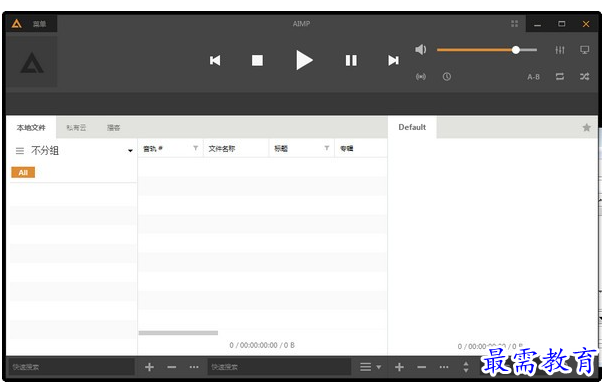605x392 pixels.
Task: Select the 本地文件 tab
Action: [31, 127]
